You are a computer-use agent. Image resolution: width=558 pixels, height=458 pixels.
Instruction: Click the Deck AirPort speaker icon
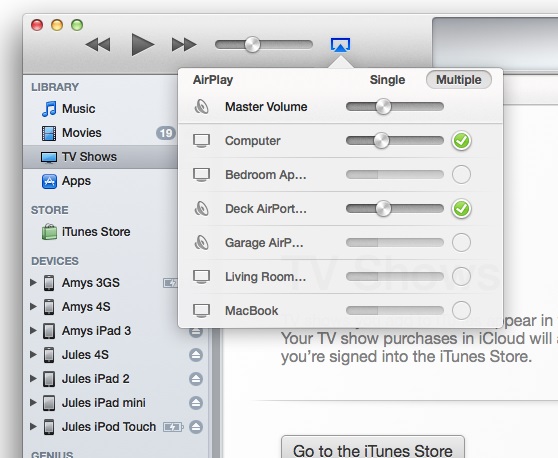[201, 209]
